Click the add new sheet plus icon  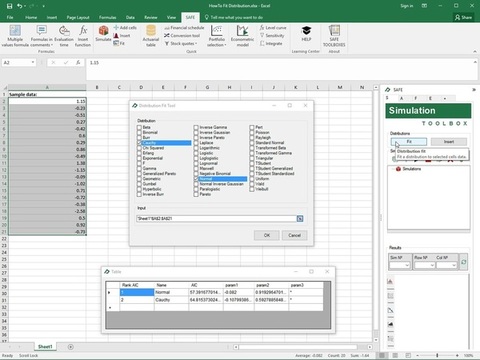pyautogui.click(x=71, y=347)
